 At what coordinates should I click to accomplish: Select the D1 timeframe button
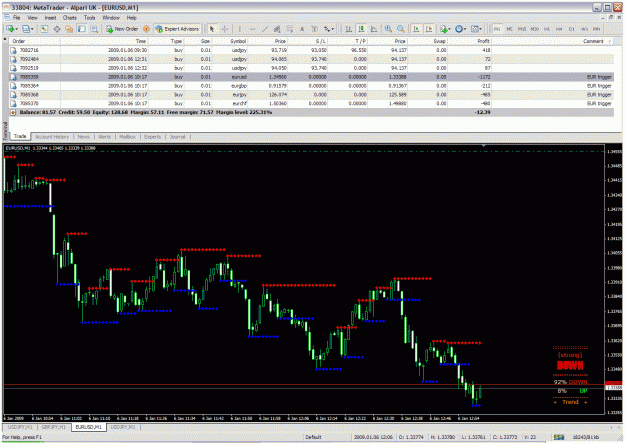(572, 29)
